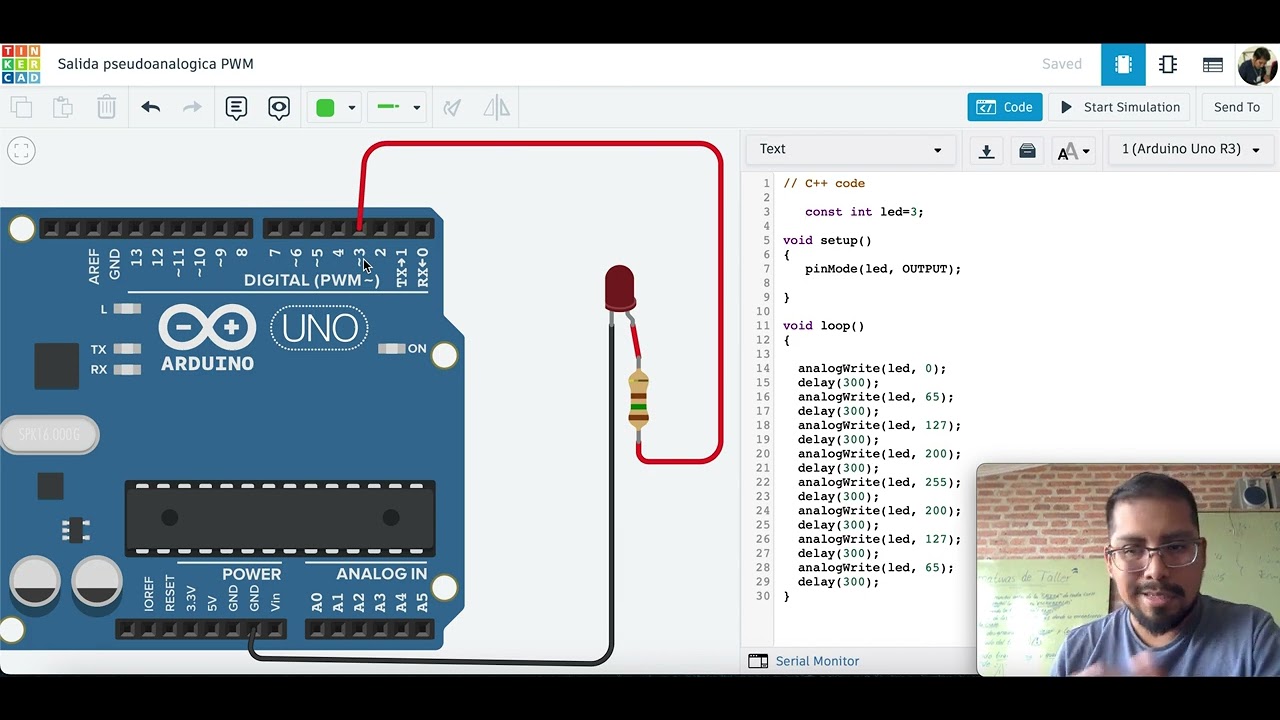Click the '// C++ code' comment line

[824, 184]
